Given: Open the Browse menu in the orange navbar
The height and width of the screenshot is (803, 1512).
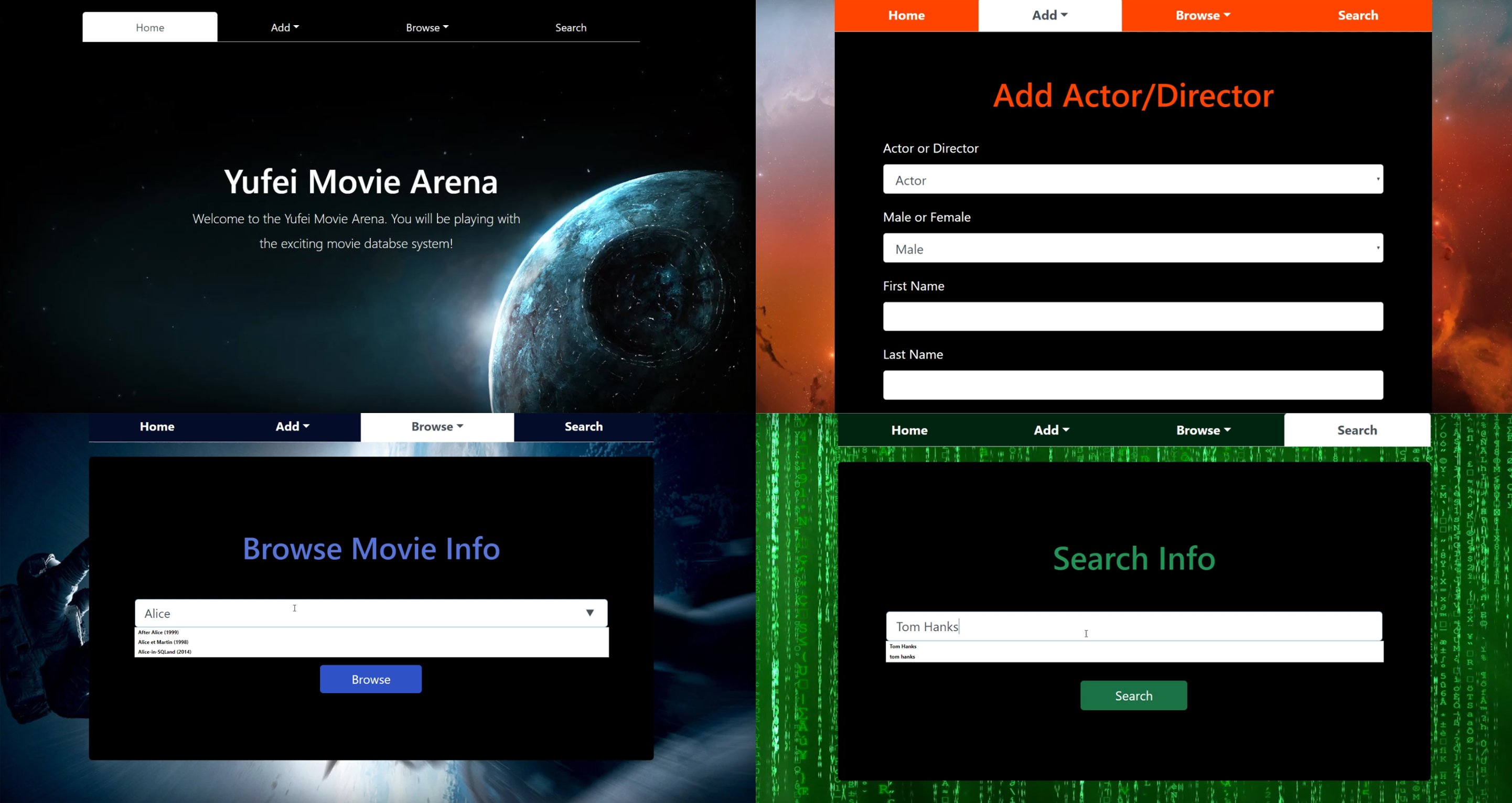Looking at the screenshot, I should point(1202,16).
